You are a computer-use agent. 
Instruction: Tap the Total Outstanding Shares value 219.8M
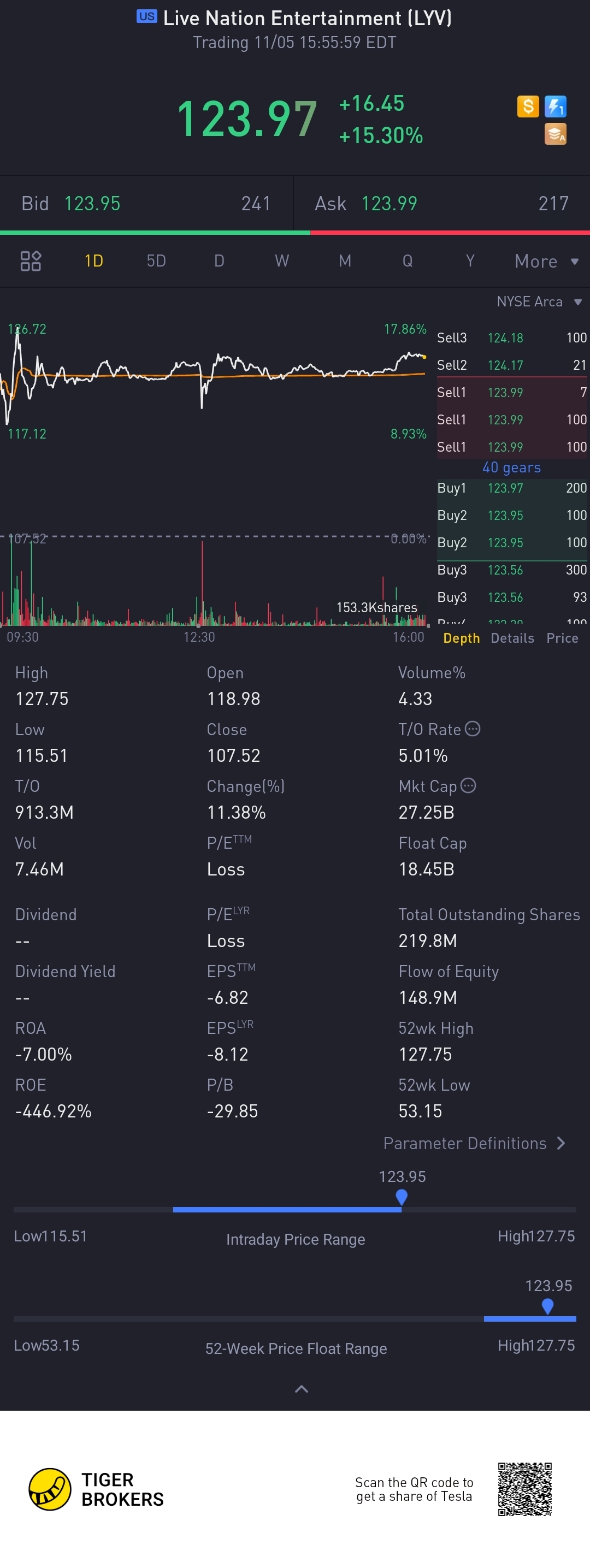point(427,940)
